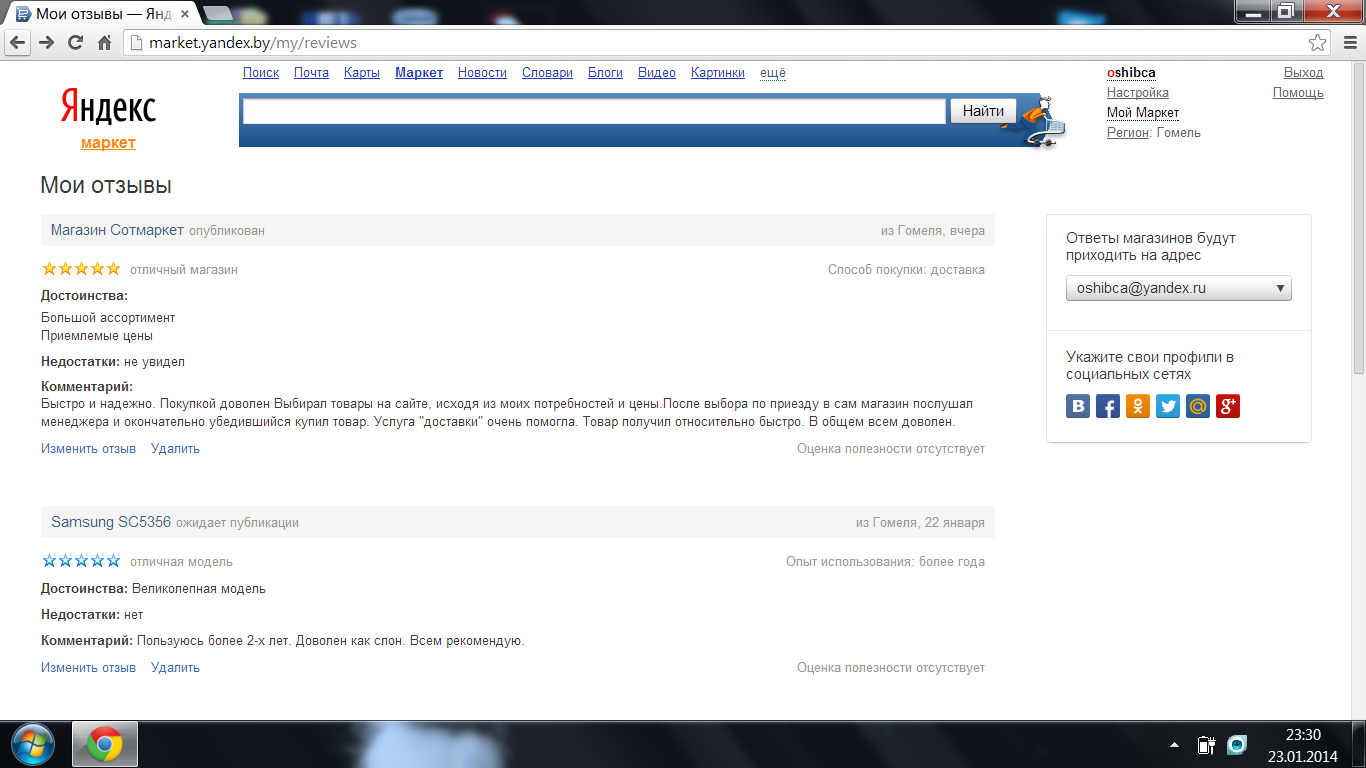Open the Мой Маркет link
This screenshot has height=768, width=1366.
(1143, 113)
